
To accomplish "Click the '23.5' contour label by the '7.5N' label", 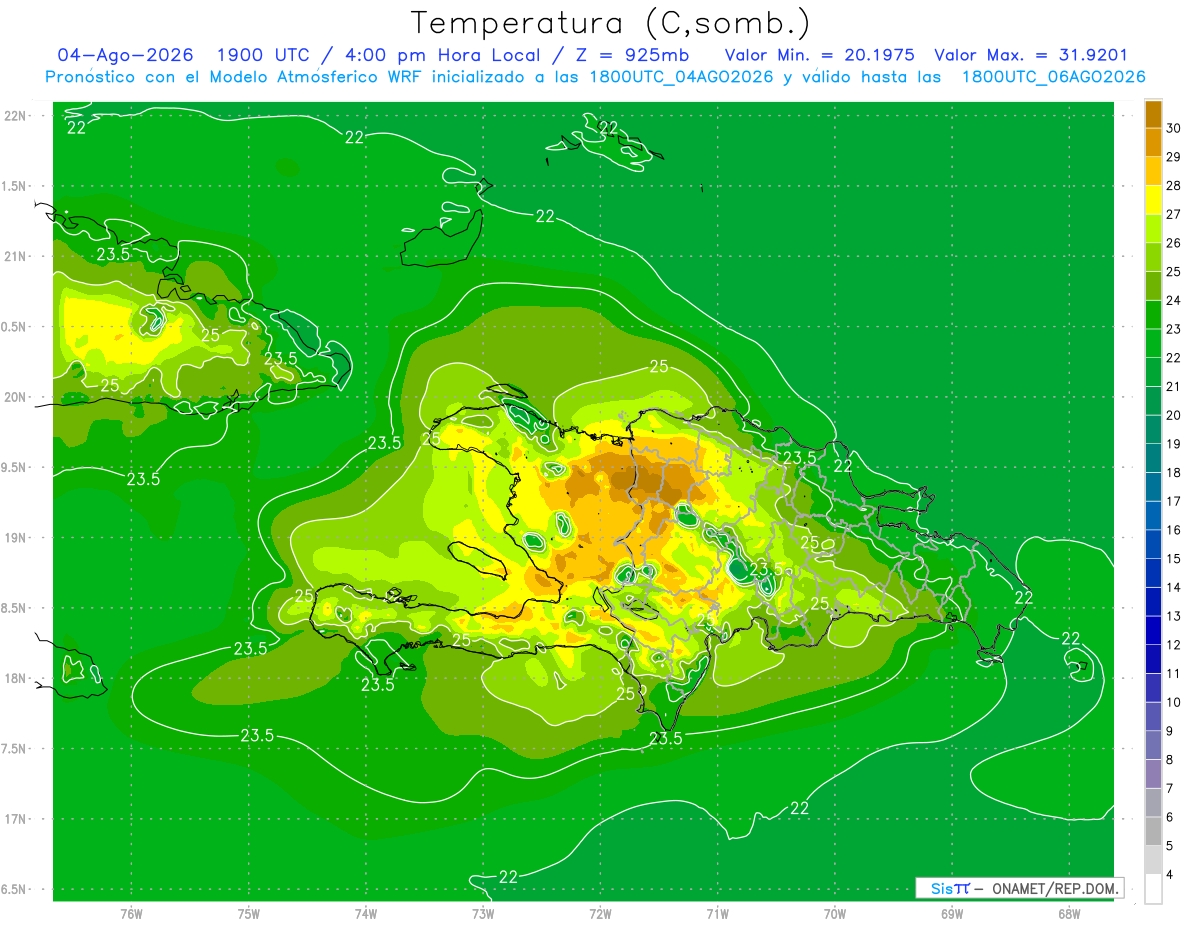I will click(x=257, y=736).
